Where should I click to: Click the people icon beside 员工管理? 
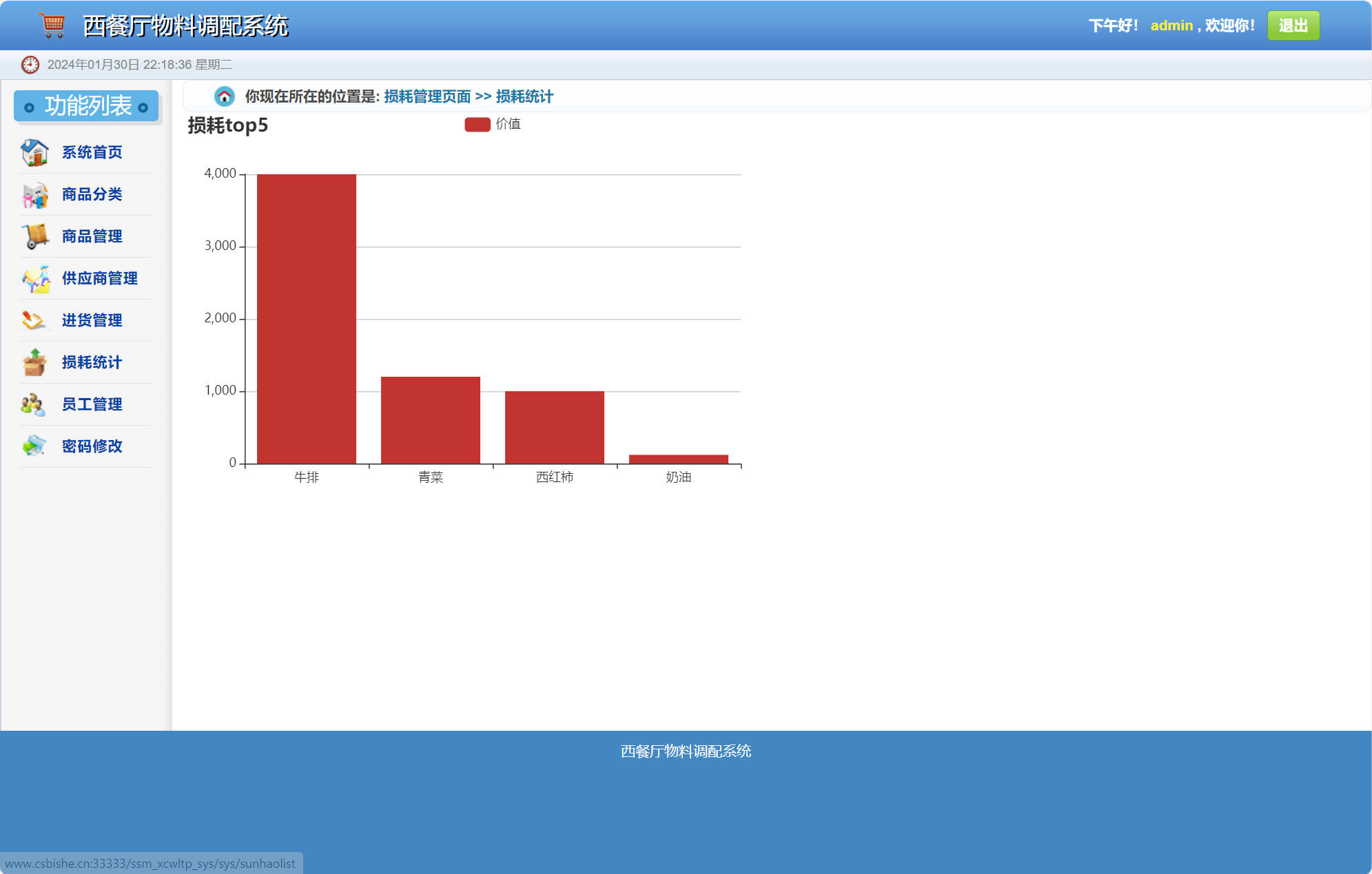tap(33, 404)
